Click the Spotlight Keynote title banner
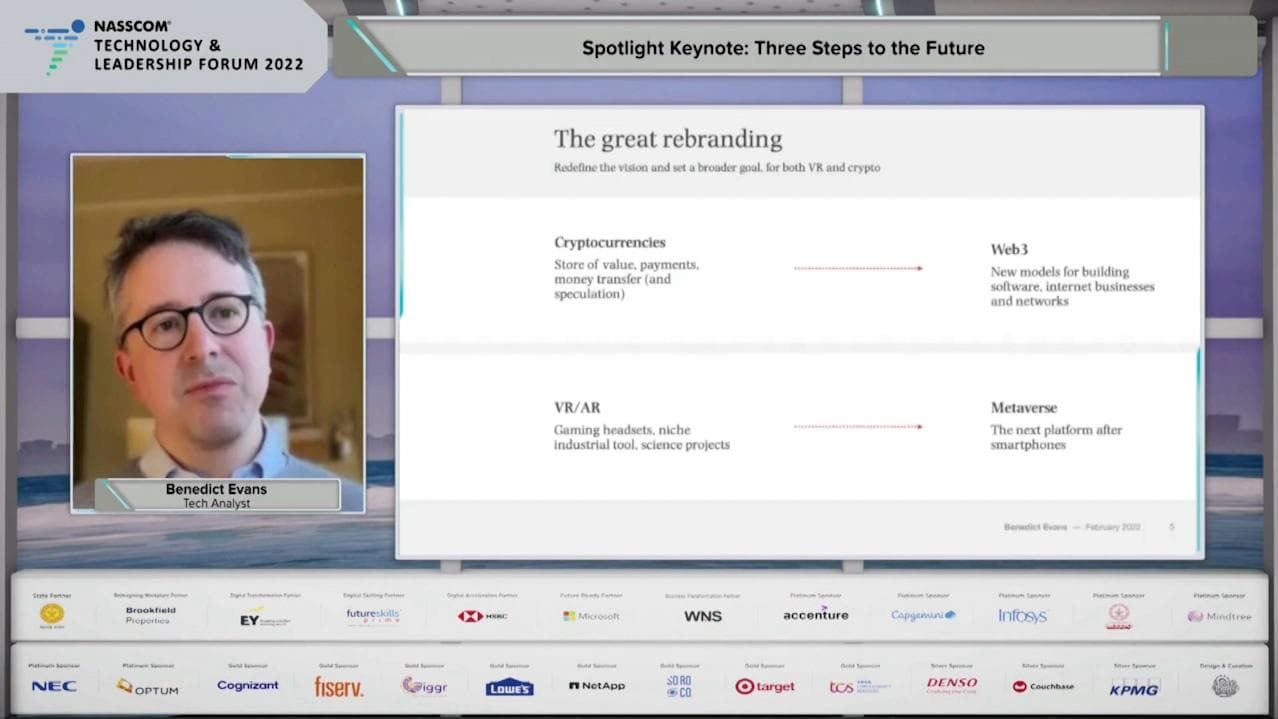The image size is (1278, 719). pyautogui.click(x=783, y=47)
